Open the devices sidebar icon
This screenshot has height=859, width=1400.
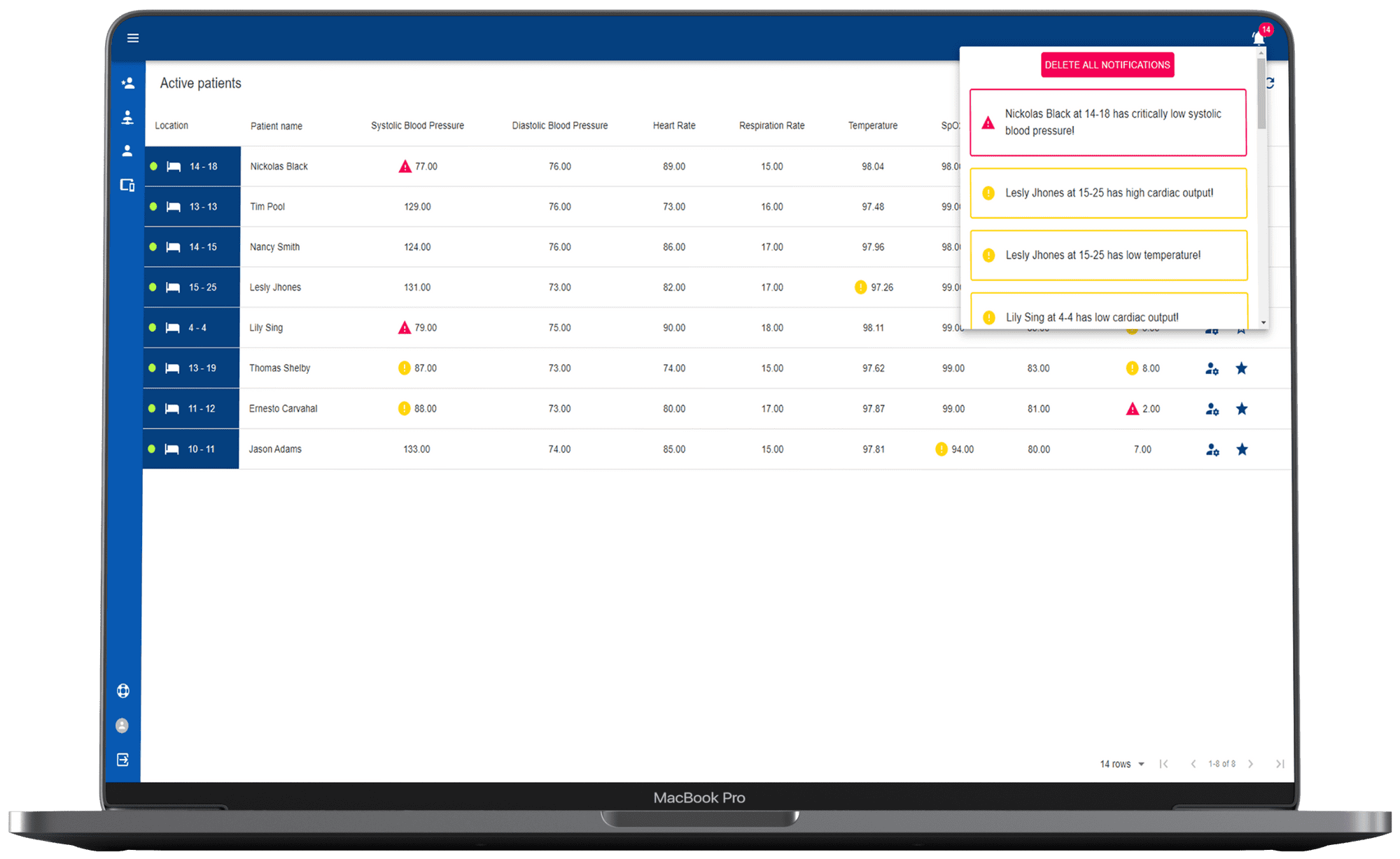(127, 186)
